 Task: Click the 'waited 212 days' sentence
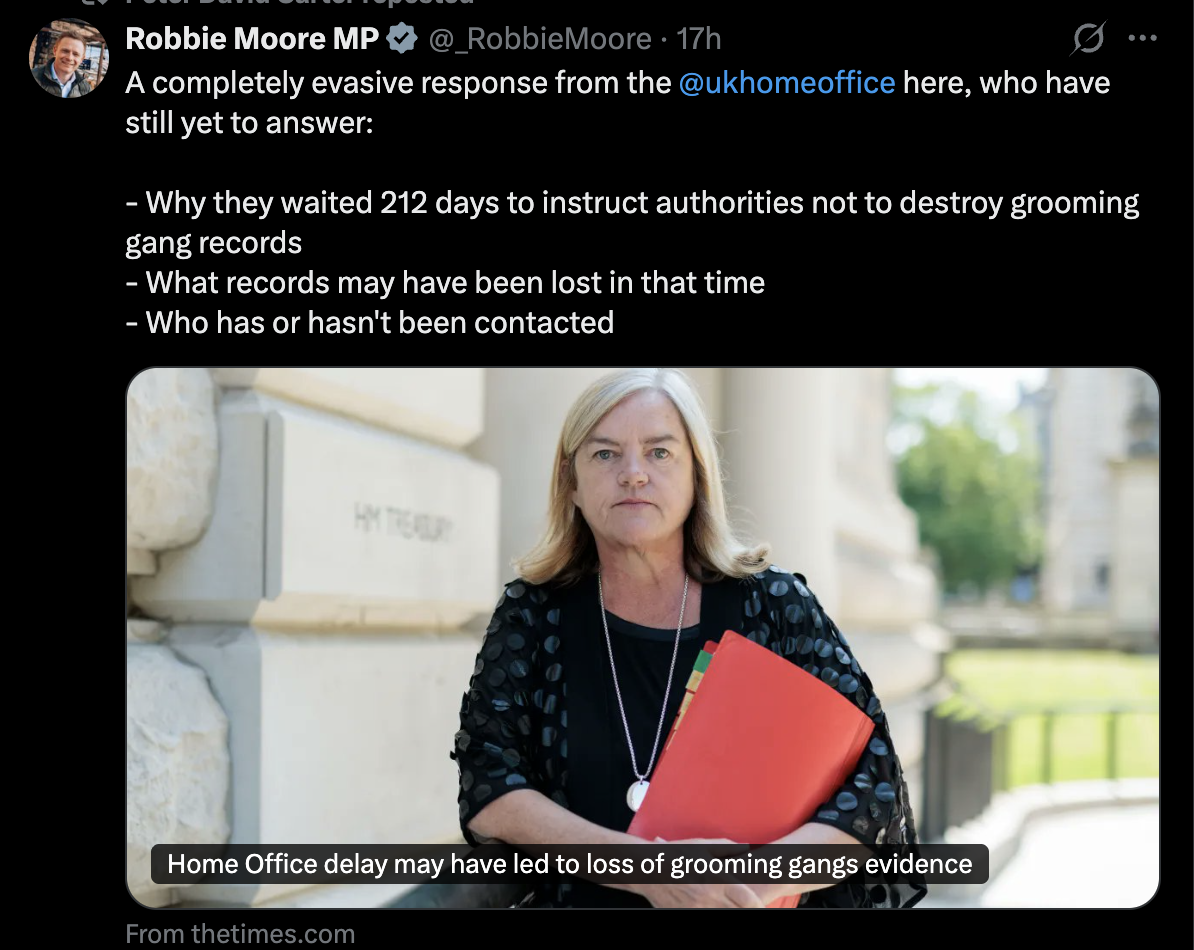(632, 202)
